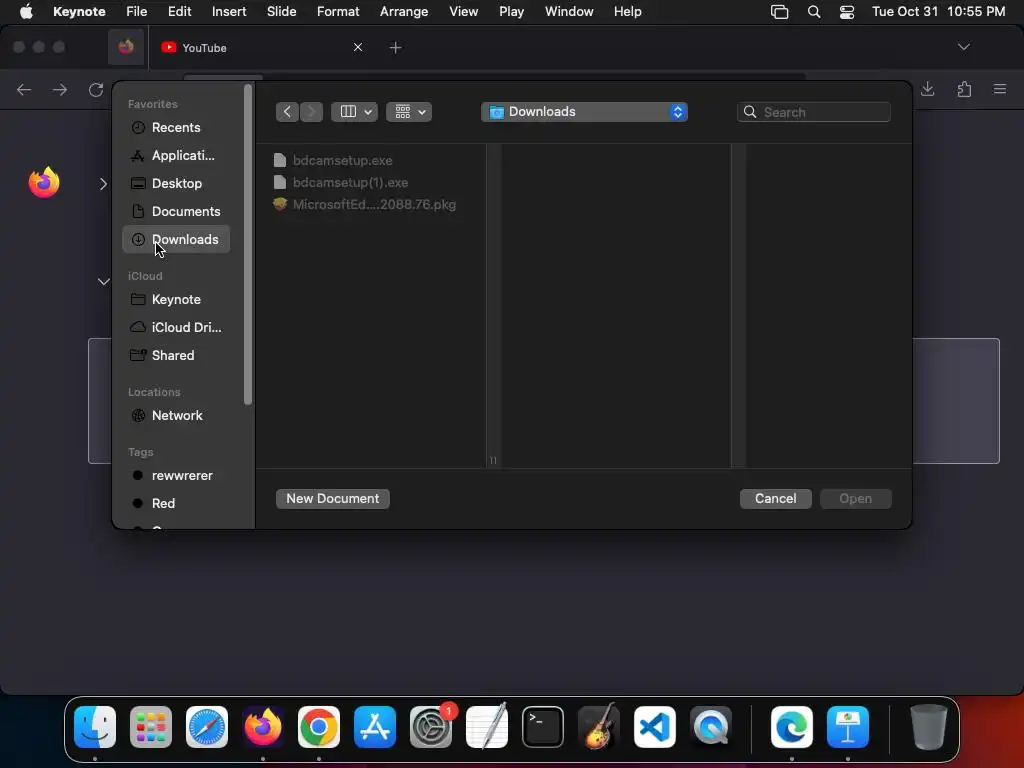The width and height of the screenshot is (1024, 768).
Task: Open Firefox downloads panel
Action: 927,89
